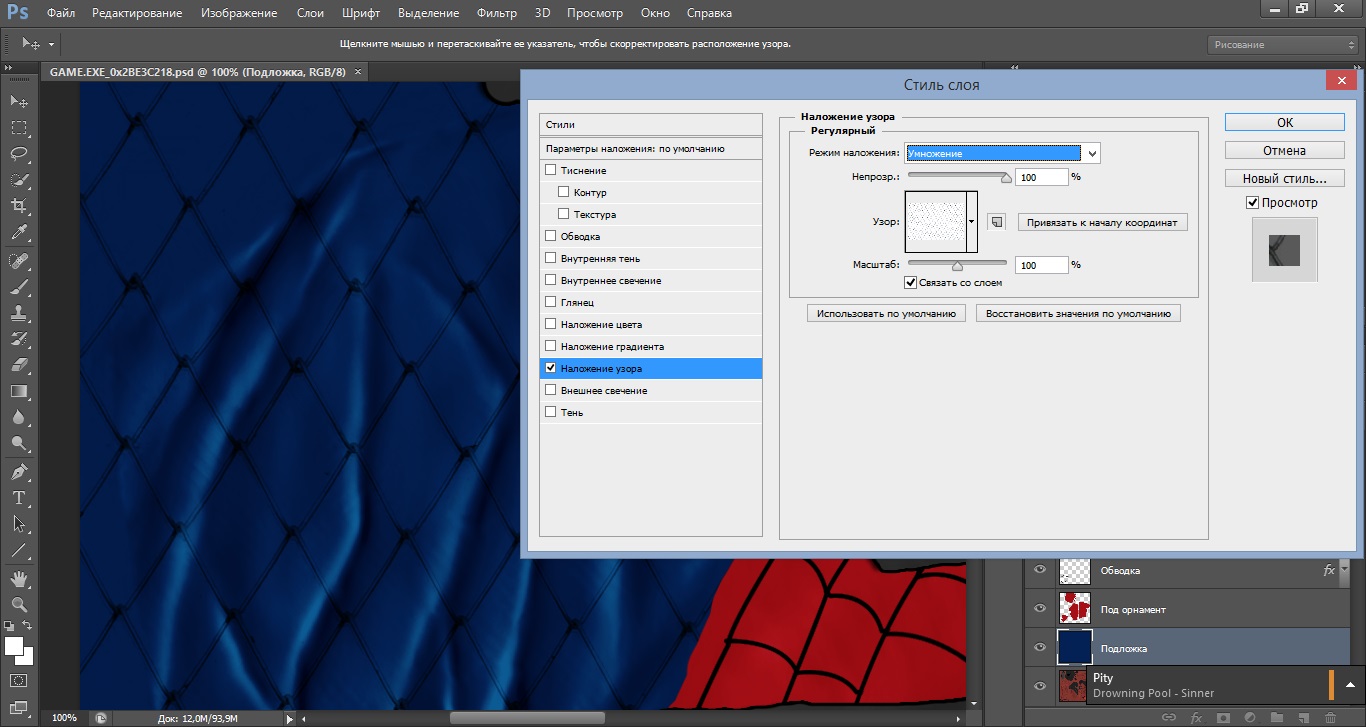Select the Pen tool
Viewport: 1366px width, 727px height.
[19, 472]
